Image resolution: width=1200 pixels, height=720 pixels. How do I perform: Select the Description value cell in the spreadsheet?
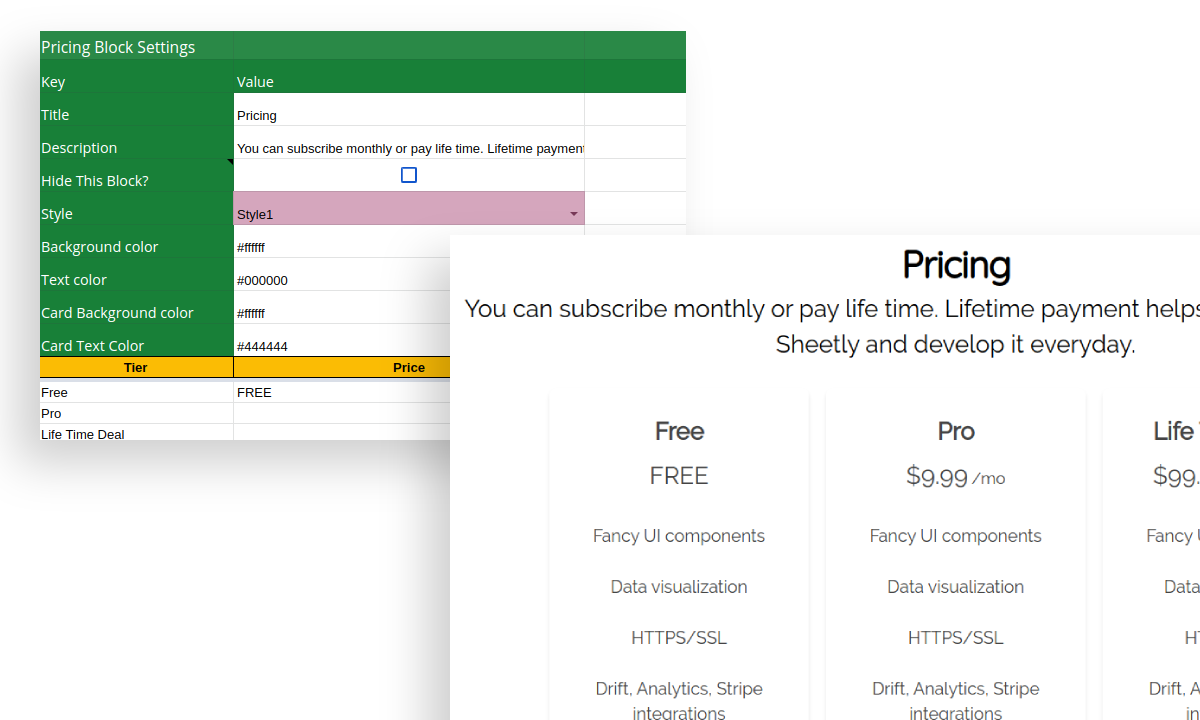pyautogui.click(x=409, y=143)
